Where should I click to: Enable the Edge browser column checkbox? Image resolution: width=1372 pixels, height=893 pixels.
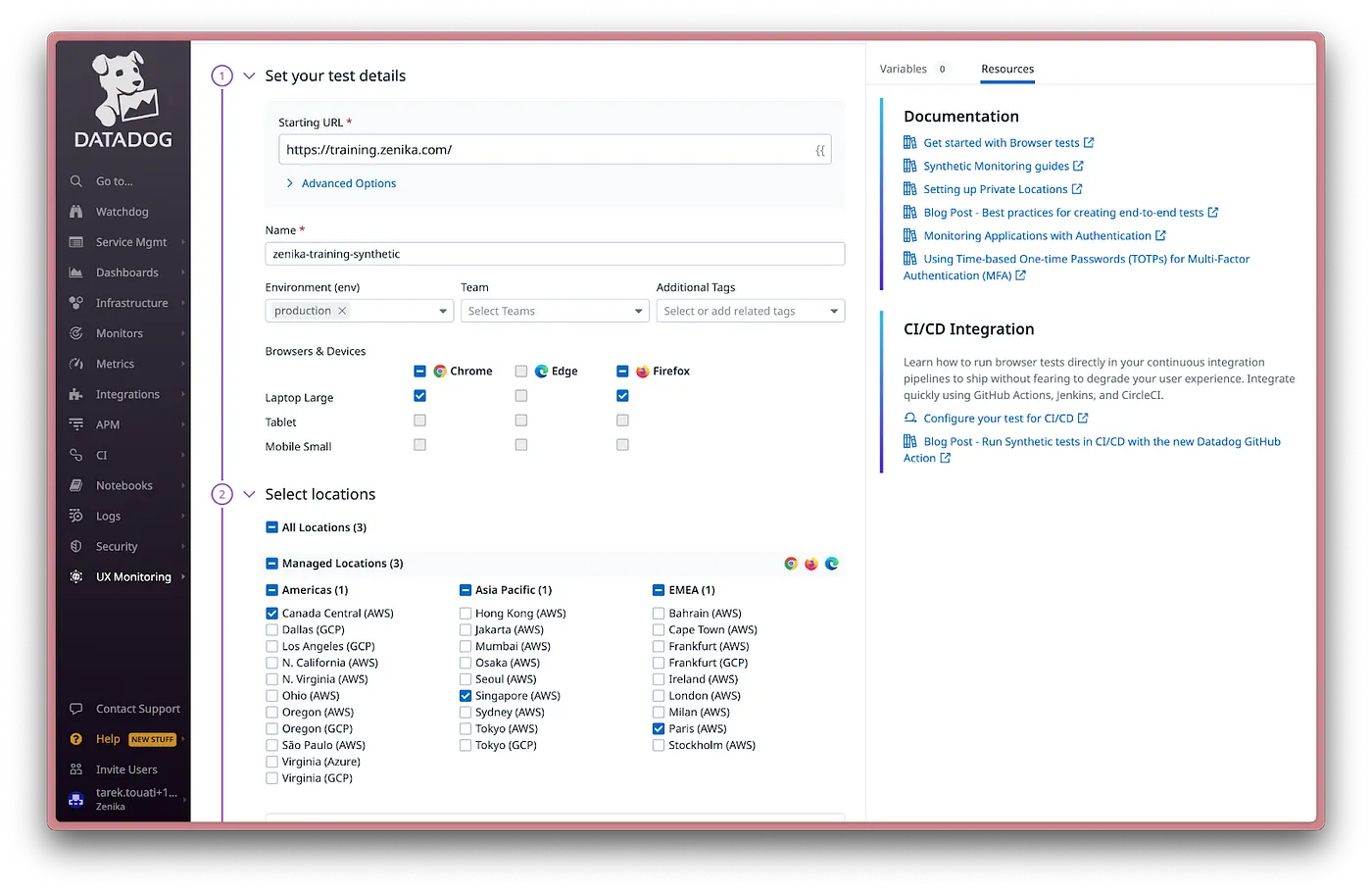(521, 372)
